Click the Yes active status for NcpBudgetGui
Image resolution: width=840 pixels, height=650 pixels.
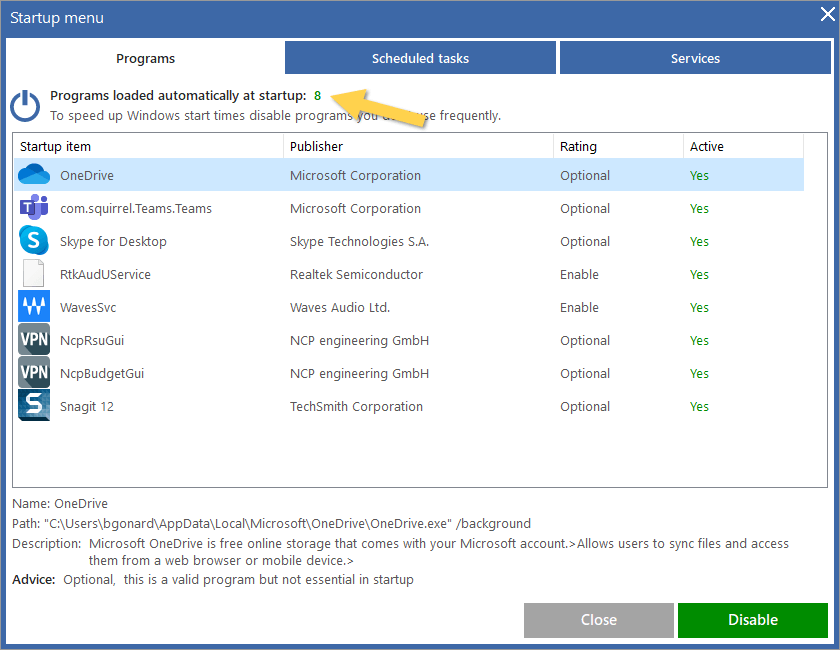coord(699,373)
